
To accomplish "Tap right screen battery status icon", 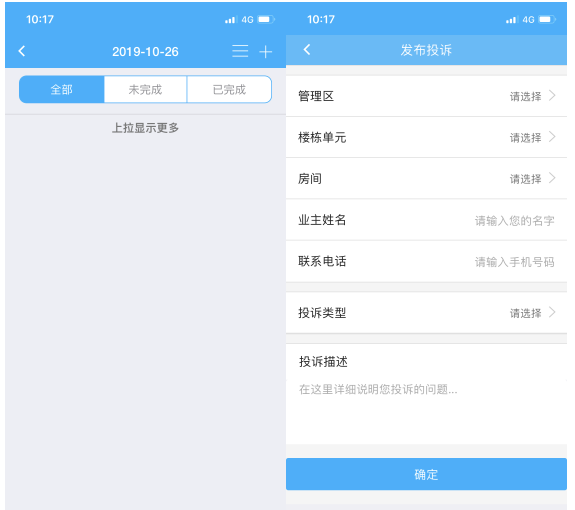I will pyautogui.click(x=547, y=19).
